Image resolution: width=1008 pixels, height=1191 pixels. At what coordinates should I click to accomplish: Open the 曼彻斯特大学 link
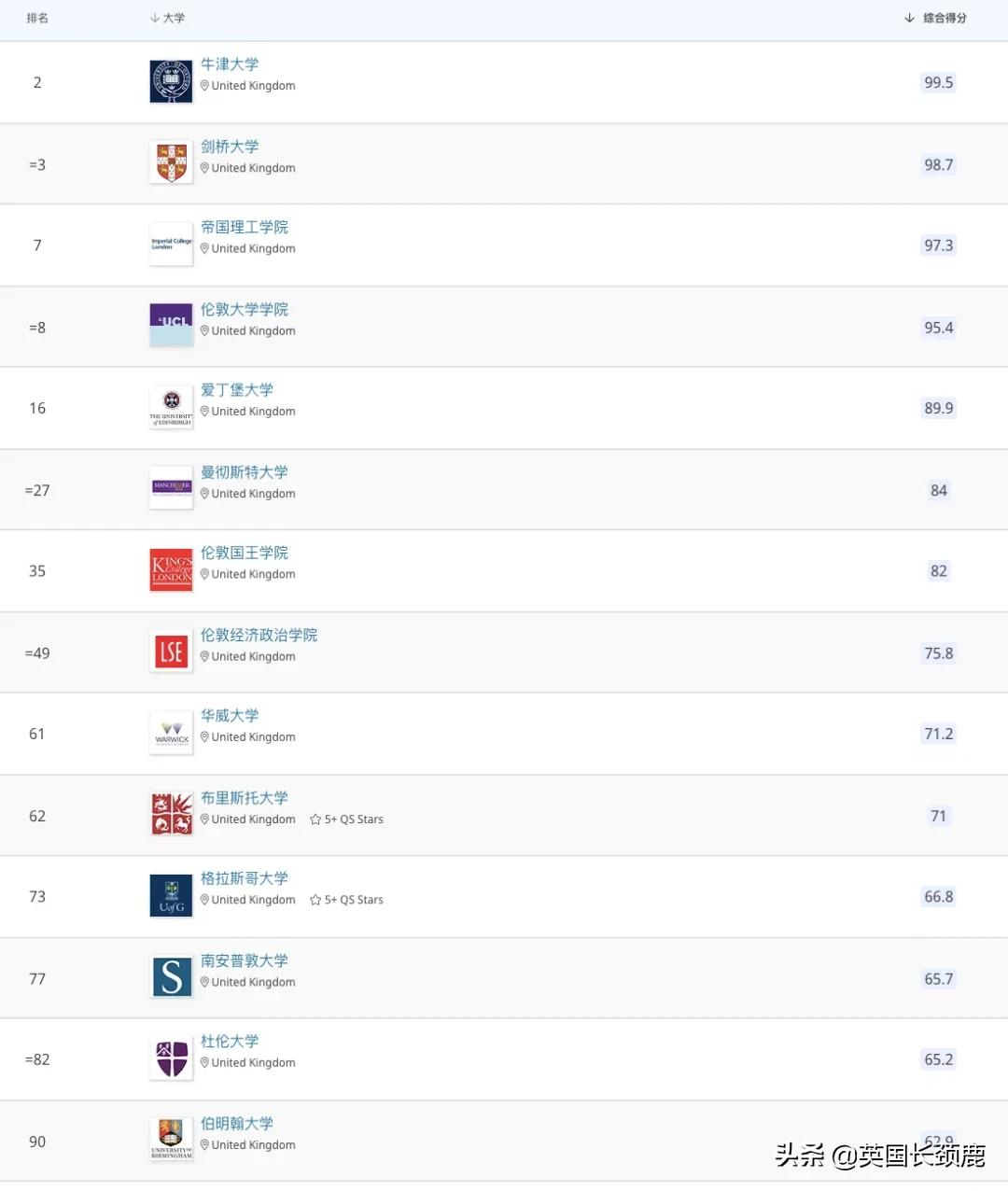point(245,472)
